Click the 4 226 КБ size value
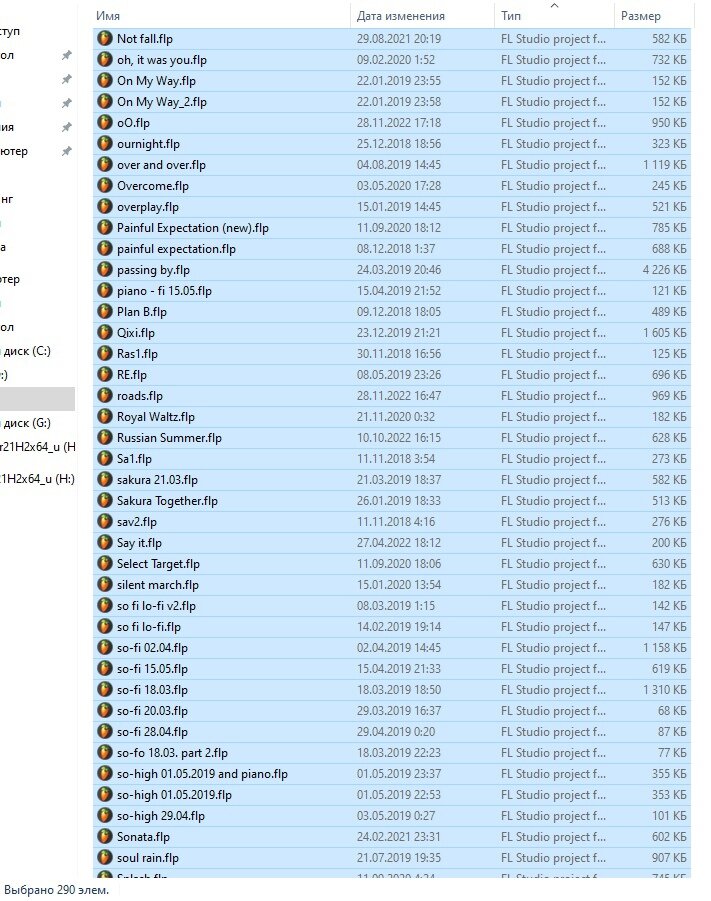The height and width of the screenshot is (901, 711). (664, 269)
